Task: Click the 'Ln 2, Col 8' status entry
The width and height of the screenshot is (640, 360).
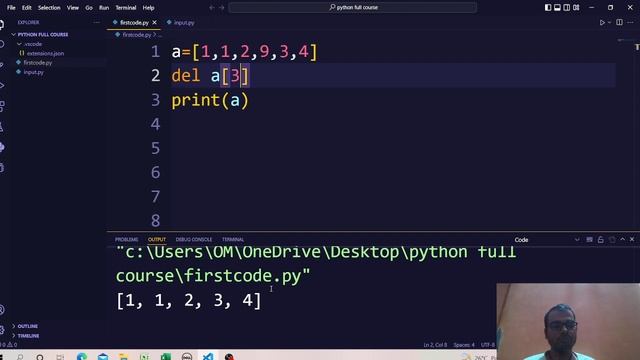Action: click(x=435, y=345)
